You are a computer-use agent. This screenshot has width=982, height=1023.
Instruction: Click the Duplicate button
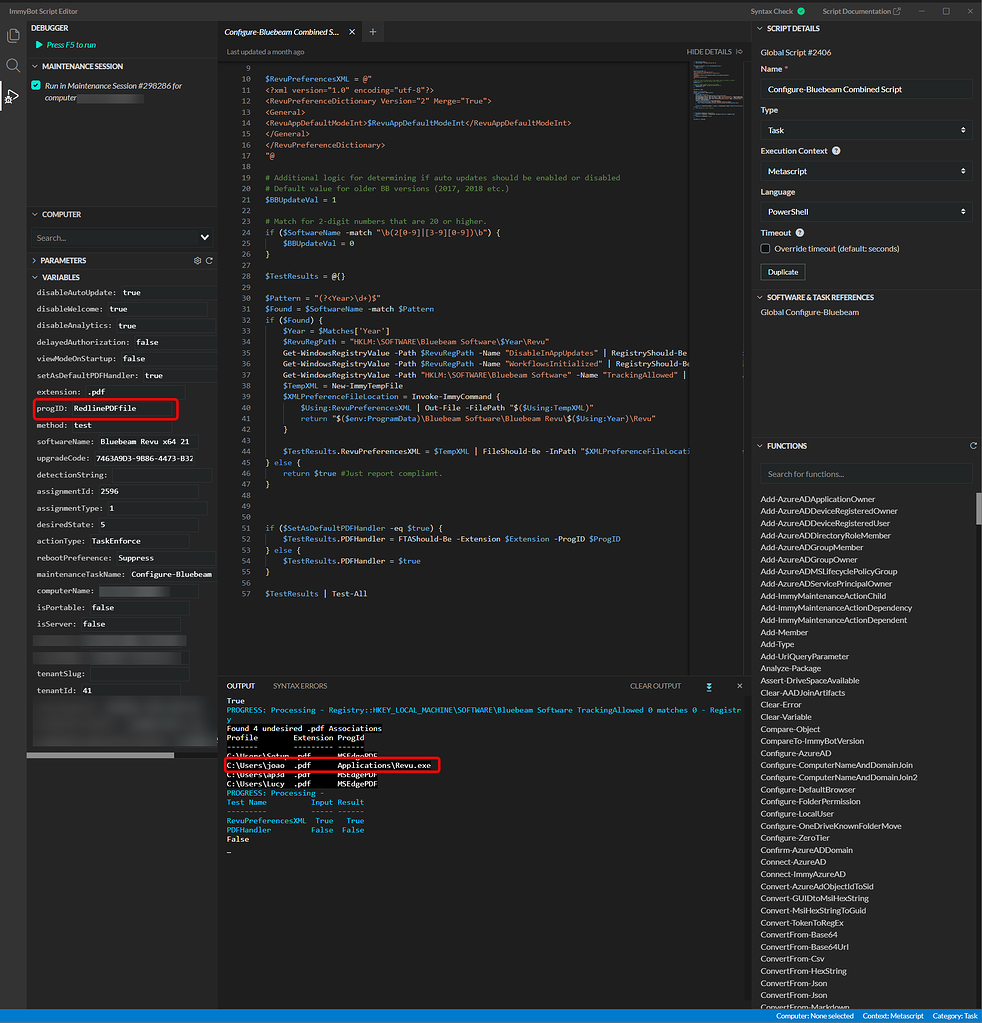[782, 271]
